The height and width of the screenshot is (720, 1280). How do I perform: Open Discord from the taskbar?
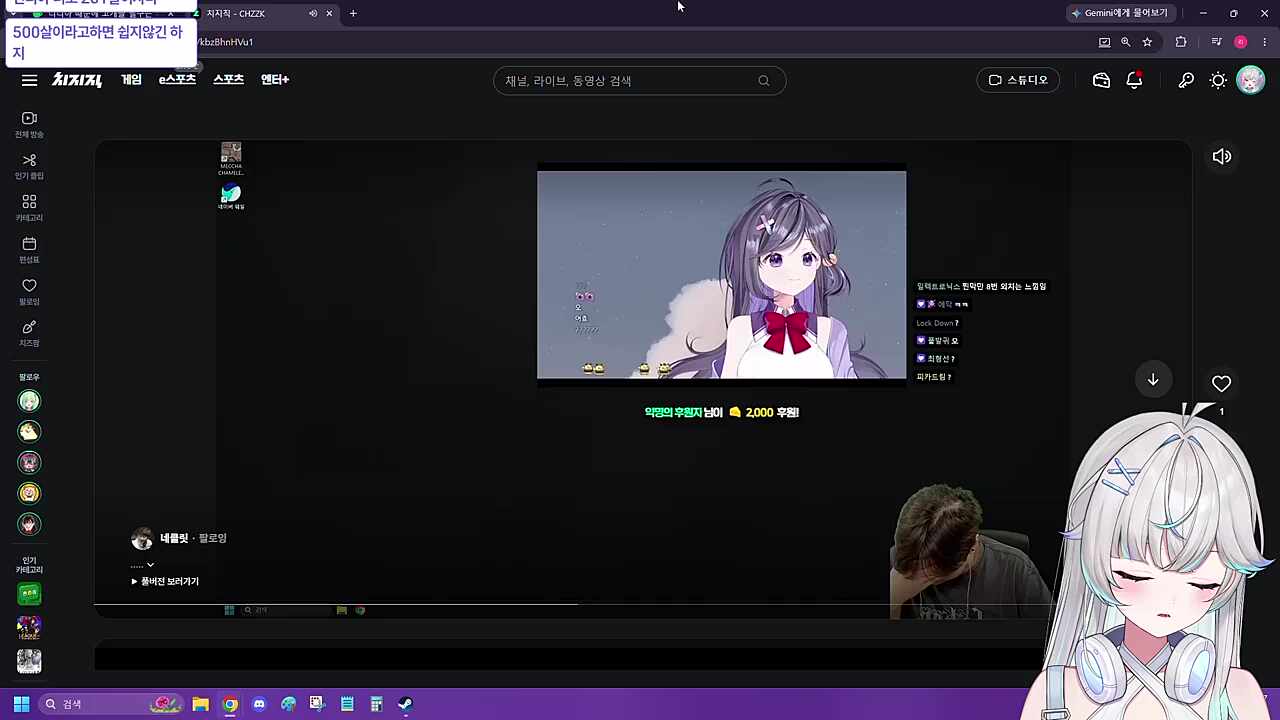point(259,704)
